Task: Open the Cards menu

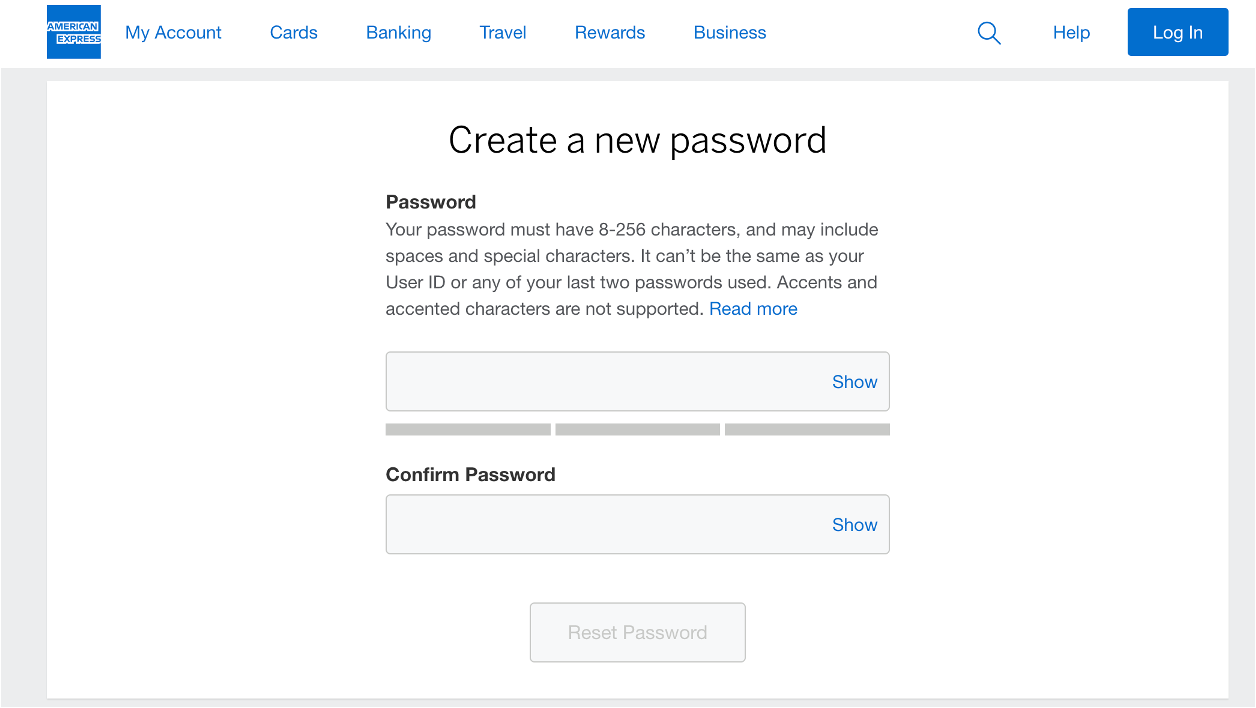Action: tap(293, 32)
